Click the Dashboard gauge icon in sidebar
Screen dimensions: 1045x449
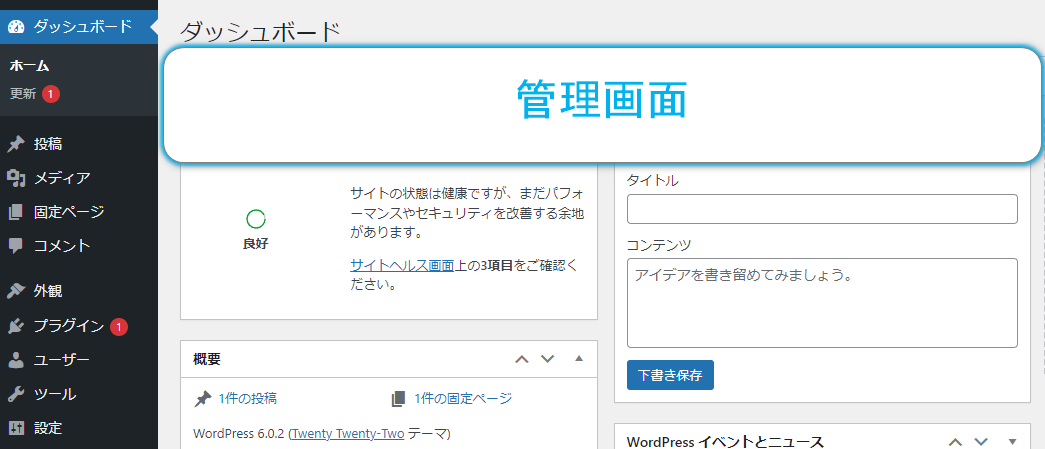click(17, 27)
